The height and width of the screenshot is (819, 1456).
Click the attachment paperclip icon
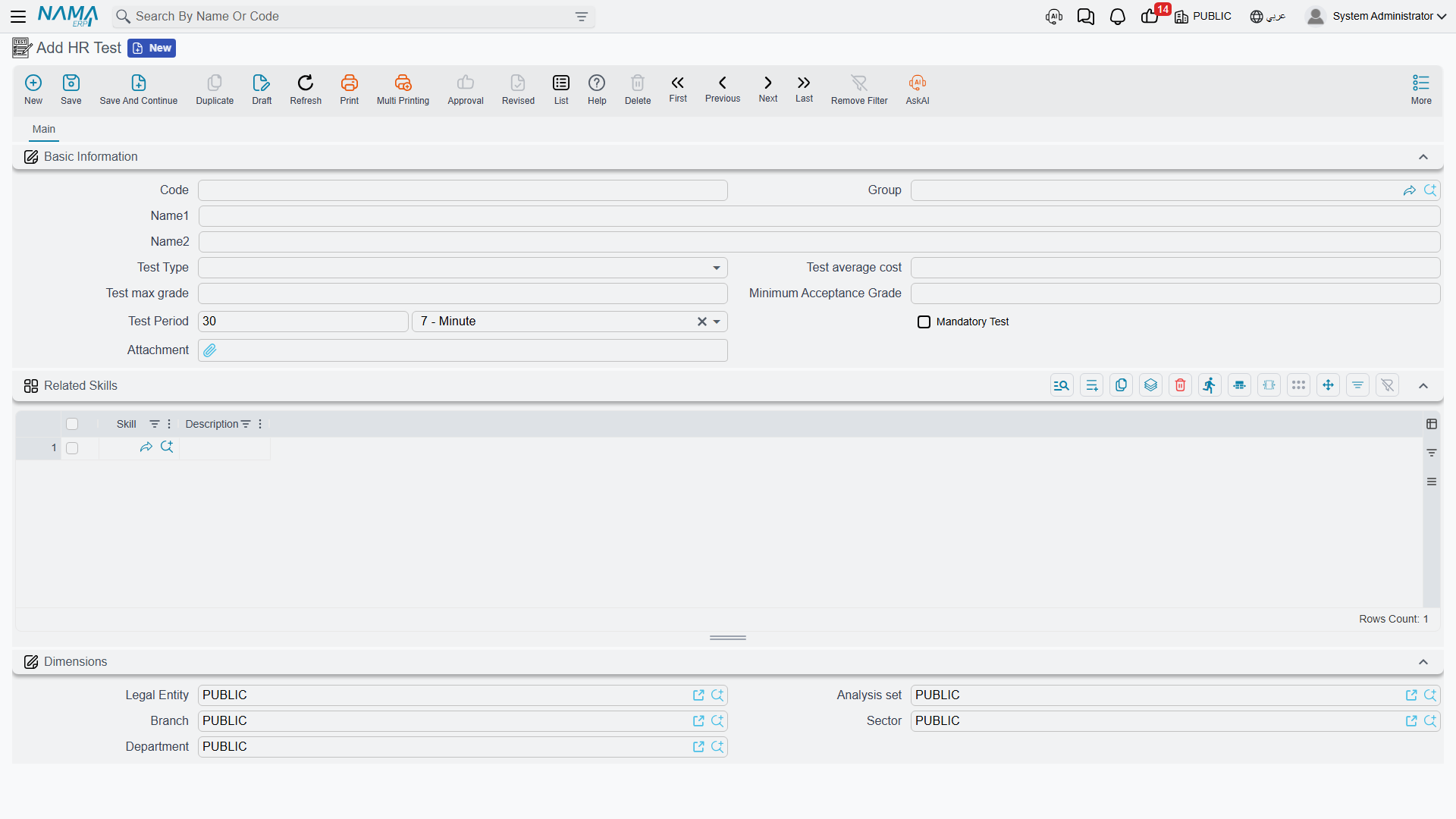(x=210, y=350)
